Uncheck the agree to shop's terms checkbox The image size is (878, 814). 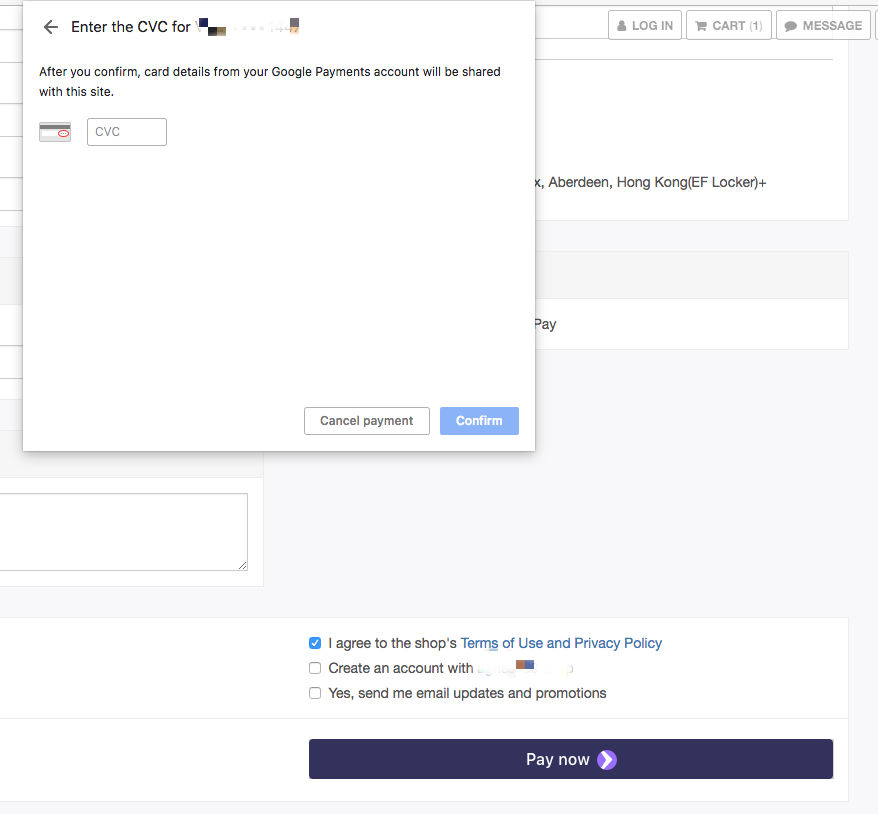(x=315, y=643)
